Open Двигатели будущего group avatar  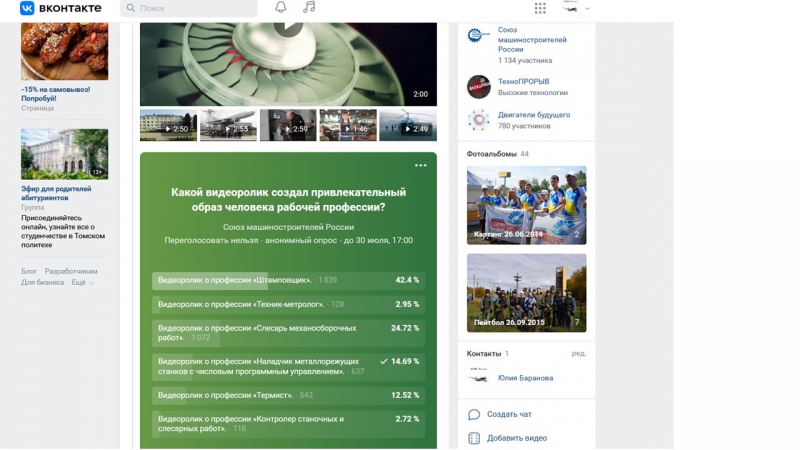click(x=479, y=120)
